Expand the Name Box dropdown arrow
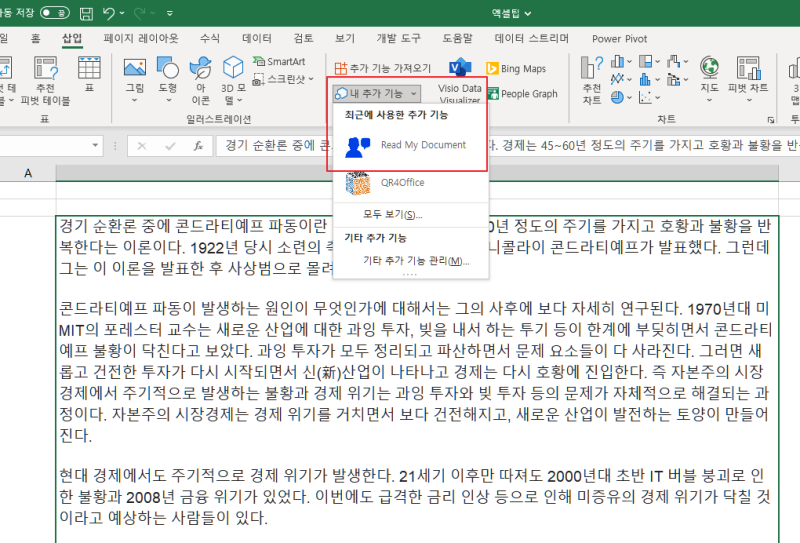The width and height of the screenshot is (800, 543). [95, 145]
